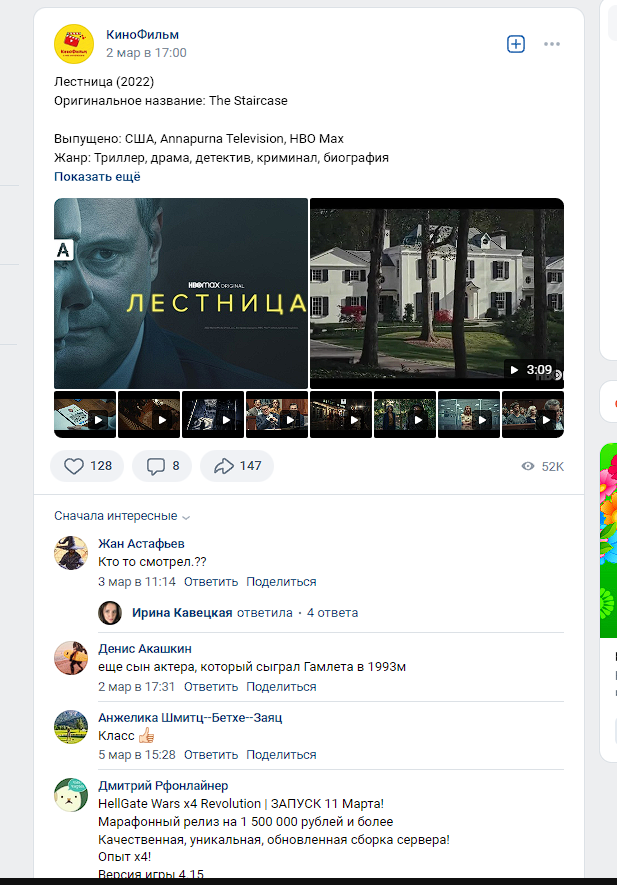
Task: Reply to the Класс comment
Action: 211,755
